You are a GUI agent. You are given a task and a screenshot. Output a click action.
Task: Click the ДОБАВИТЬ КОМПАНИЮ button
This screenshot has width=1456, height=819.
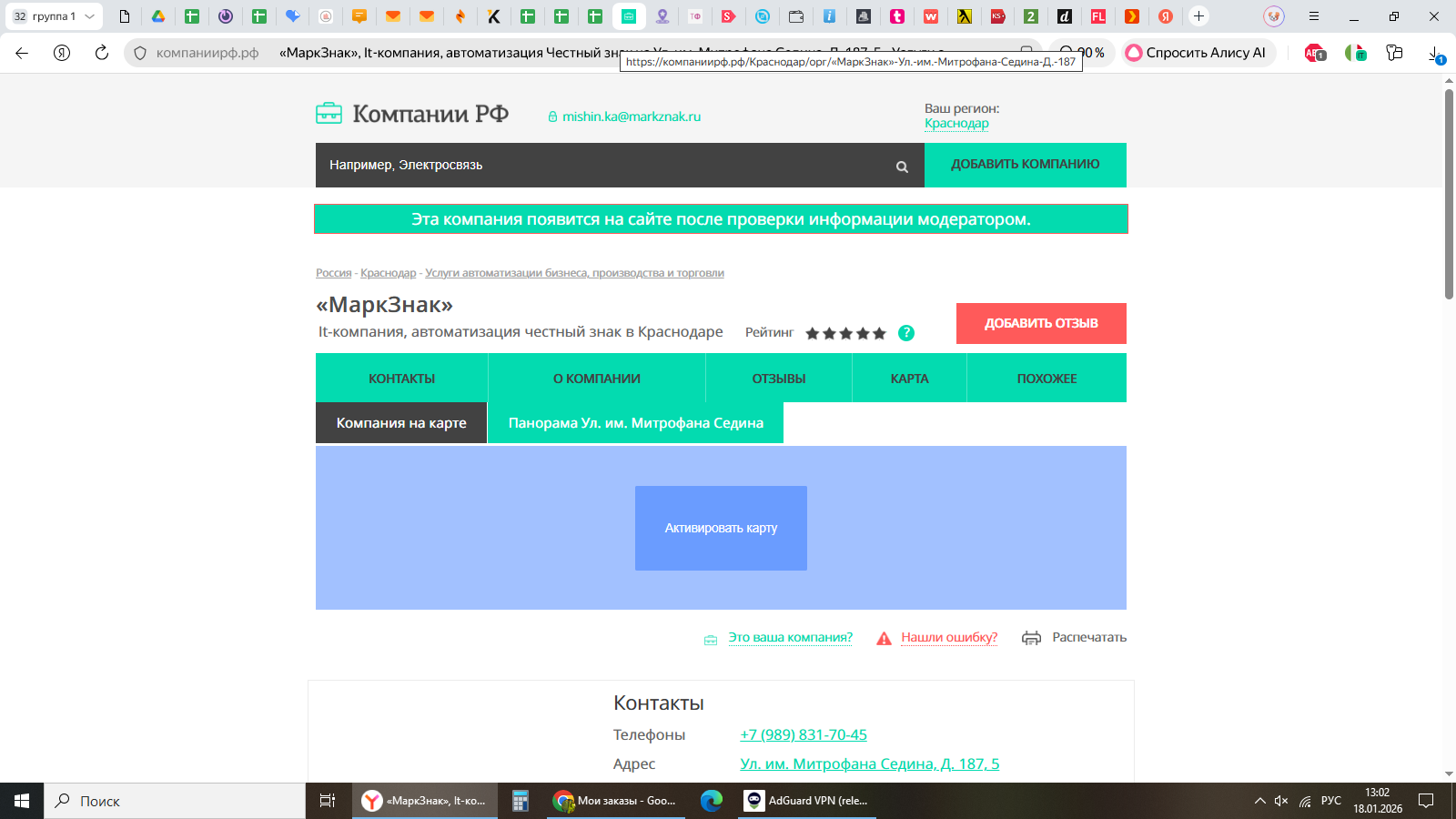coord(1026,165)
